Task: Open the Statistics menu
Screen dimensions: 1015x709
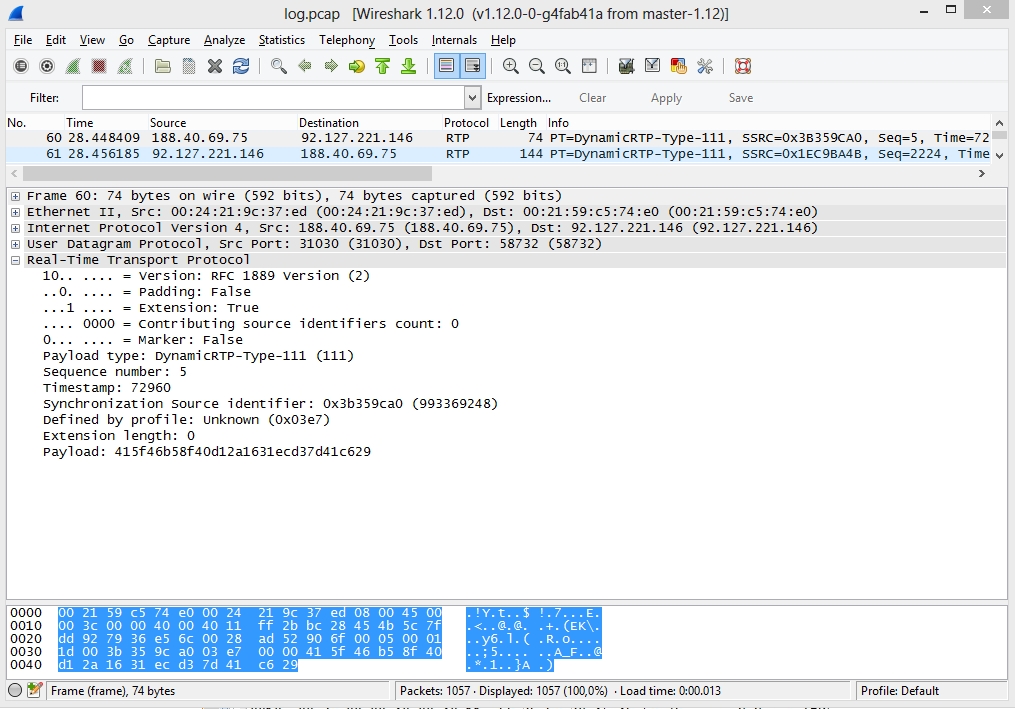Action: coord(281,40)
